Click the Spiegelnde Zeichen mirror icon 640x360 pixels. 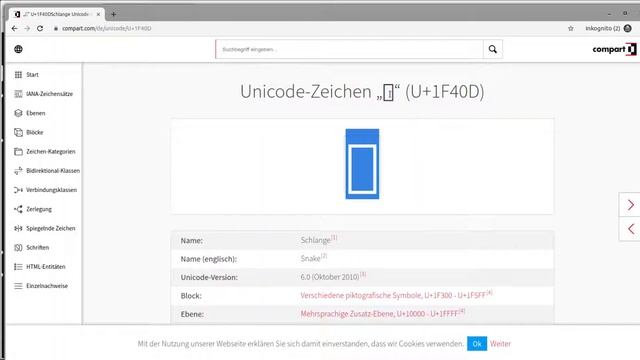pos(18,228)
